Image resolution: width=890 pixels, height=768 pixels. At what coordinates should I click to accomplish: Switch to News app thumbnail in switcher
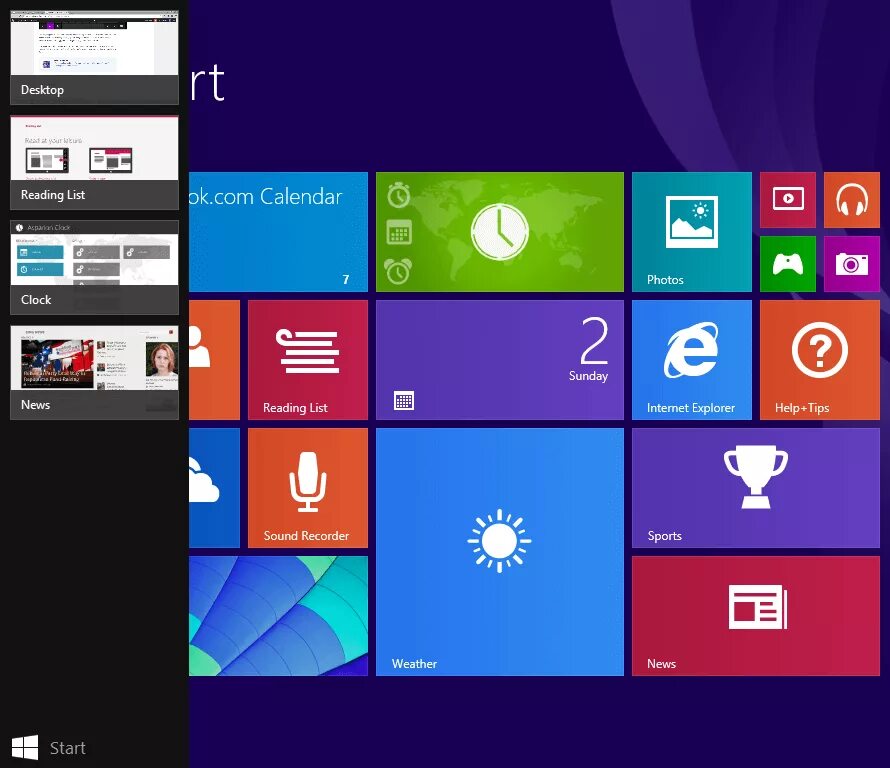click(94, 372)
